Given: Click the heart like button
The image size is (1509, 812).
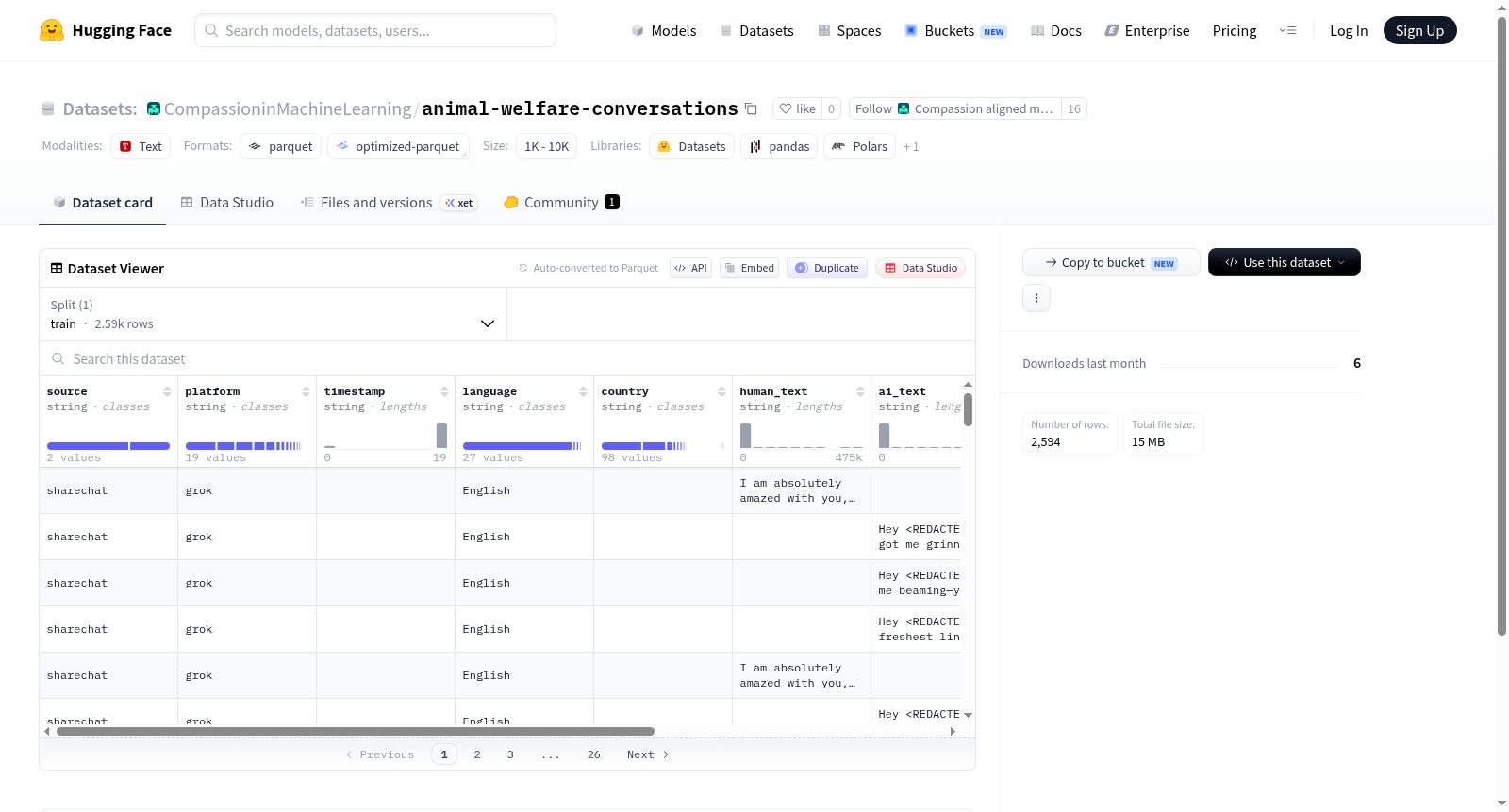Looking at the screenshot, I should pos(797,108).
